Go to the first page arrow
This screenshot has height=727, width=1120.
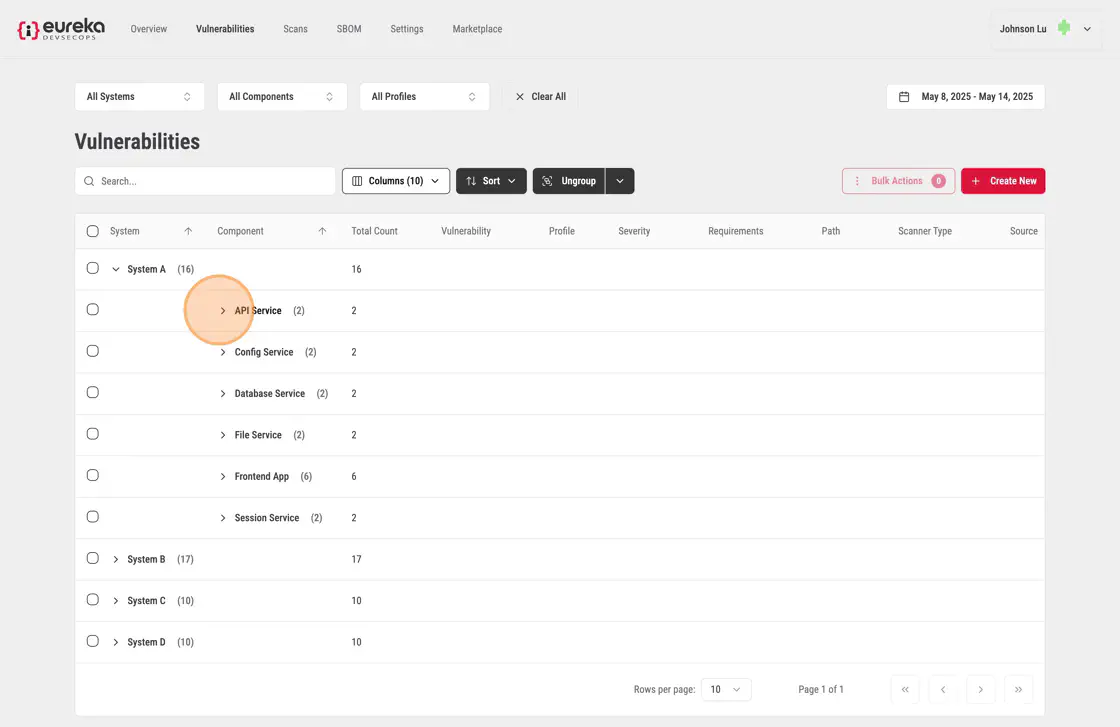click(x=905, y=689)
